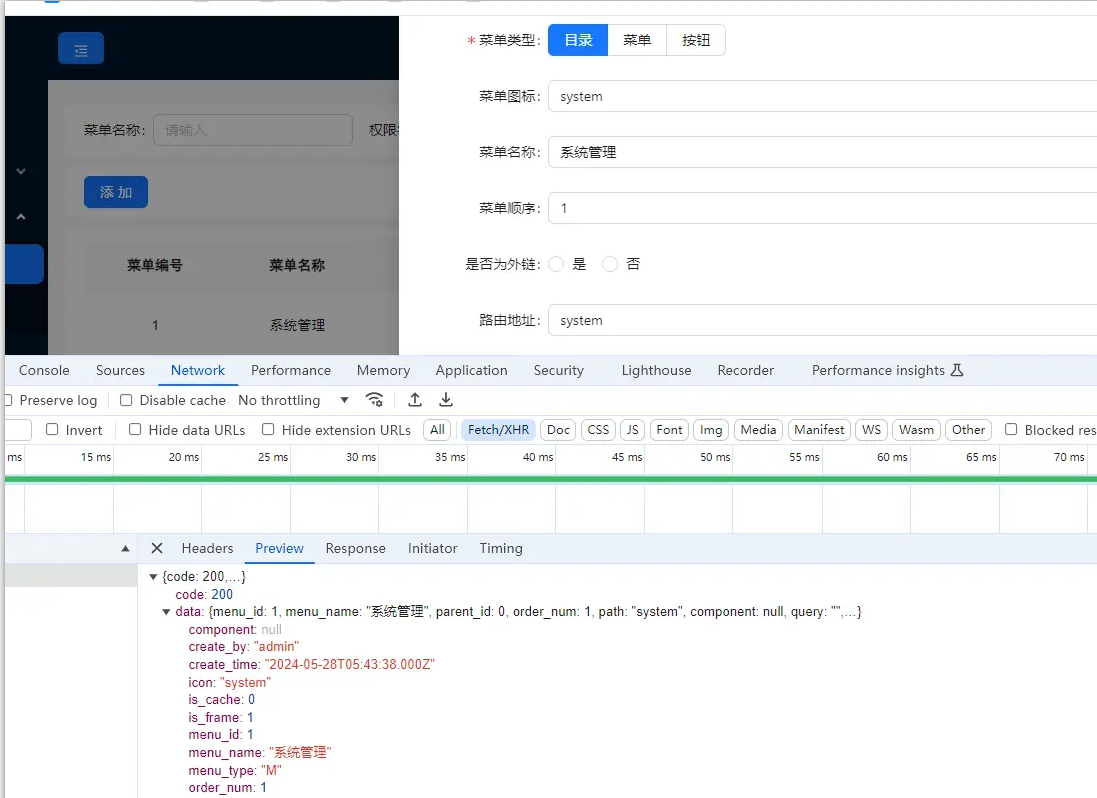Screen dimensions: 1097x798
Task: Switch to the Console tab
Action: point(44,370)
